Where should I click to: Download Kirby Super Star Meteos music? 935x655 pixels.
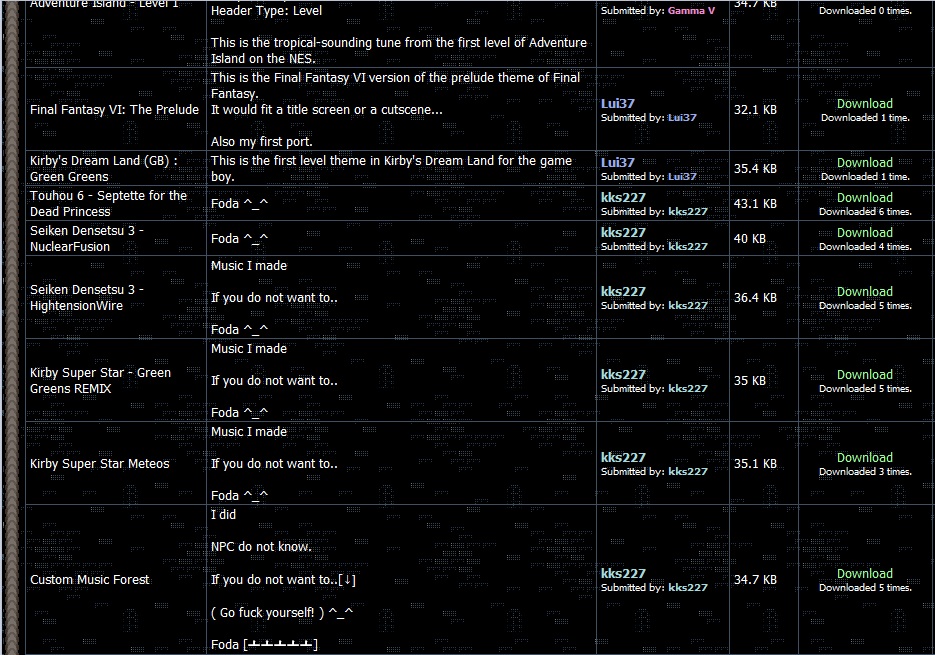click(865, 458)
